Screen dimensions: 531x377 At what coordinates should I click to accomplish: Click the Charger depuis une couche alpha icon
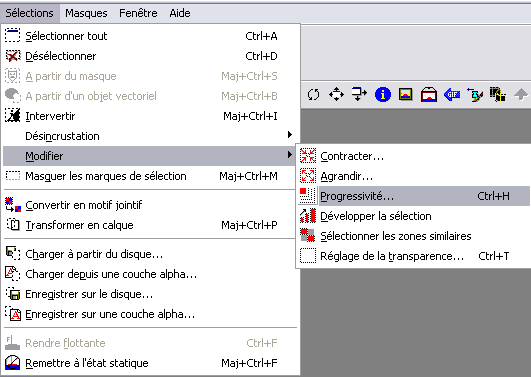(13, 273)
